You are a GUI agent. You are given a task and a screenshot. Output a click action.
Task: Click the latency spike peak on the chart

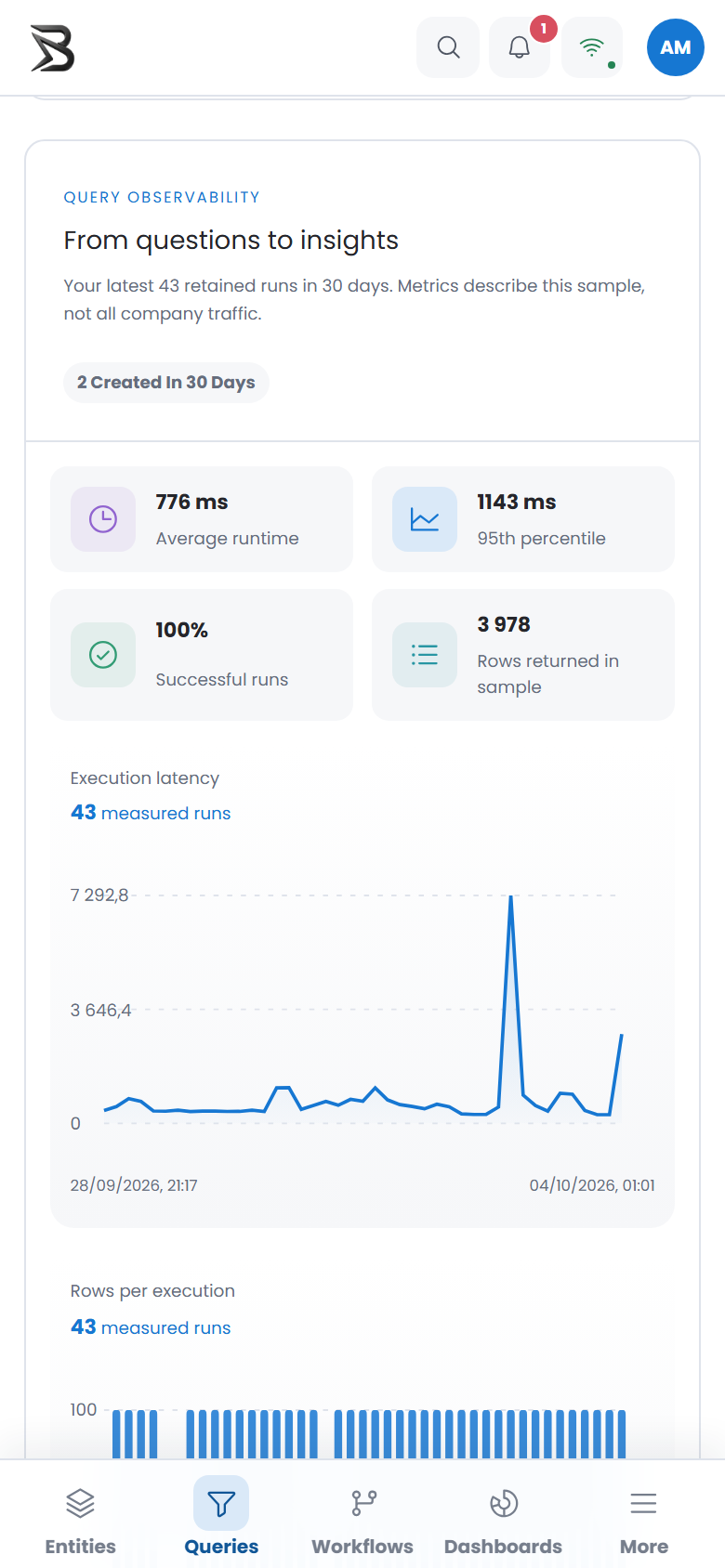pos(510,896)
